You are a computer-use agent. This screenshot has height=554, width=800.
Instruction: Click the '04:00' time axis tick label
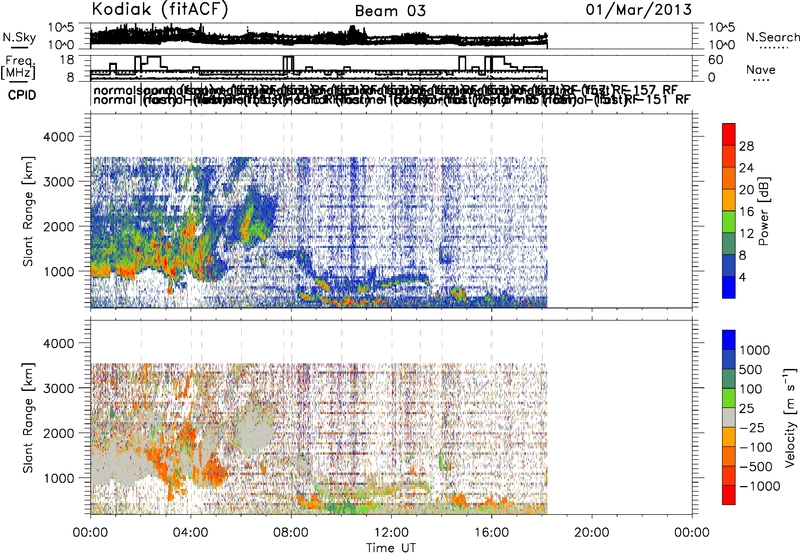(x=191, y=533)
